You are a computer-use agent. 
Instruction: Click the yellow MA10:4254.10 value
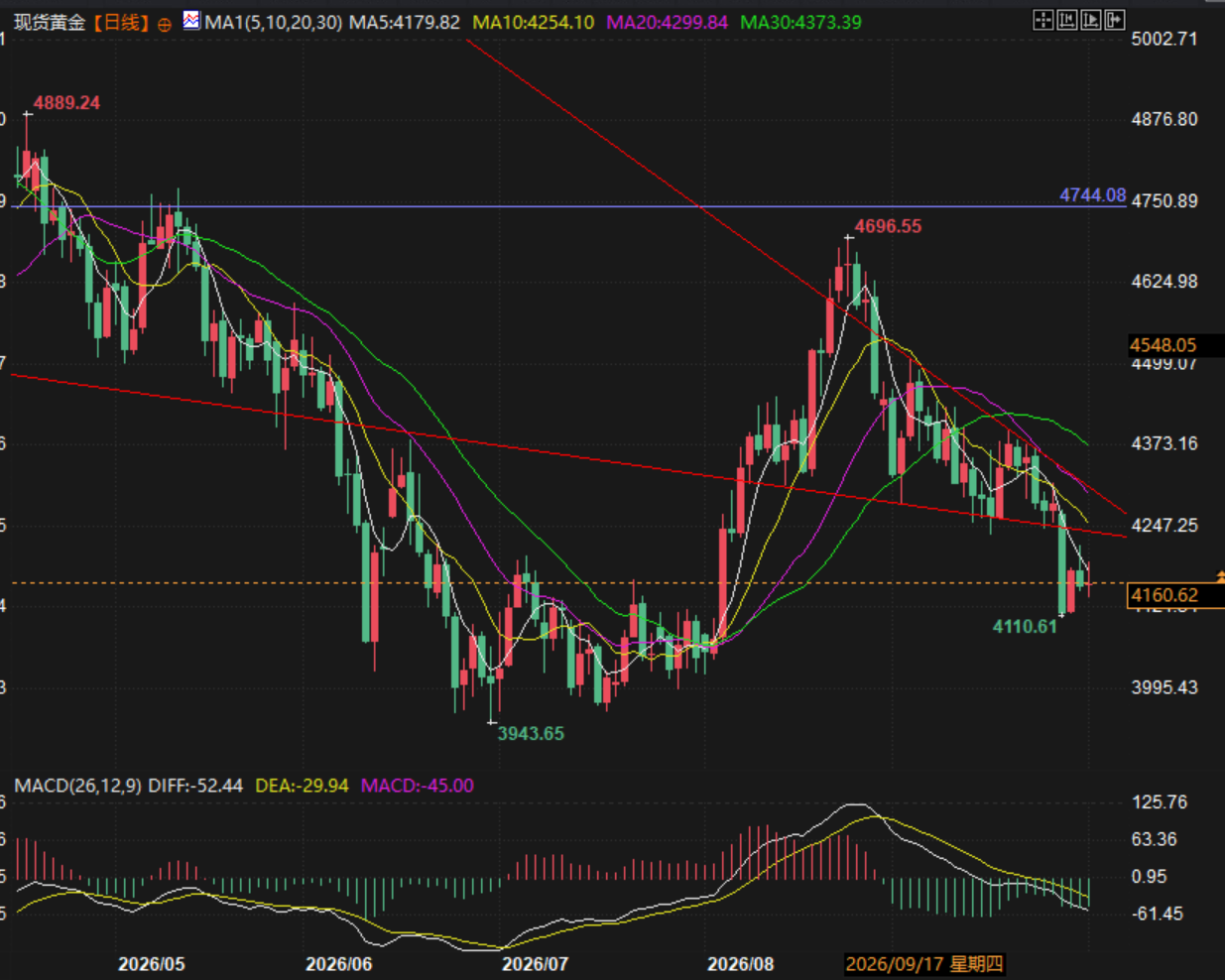point(534,22)
